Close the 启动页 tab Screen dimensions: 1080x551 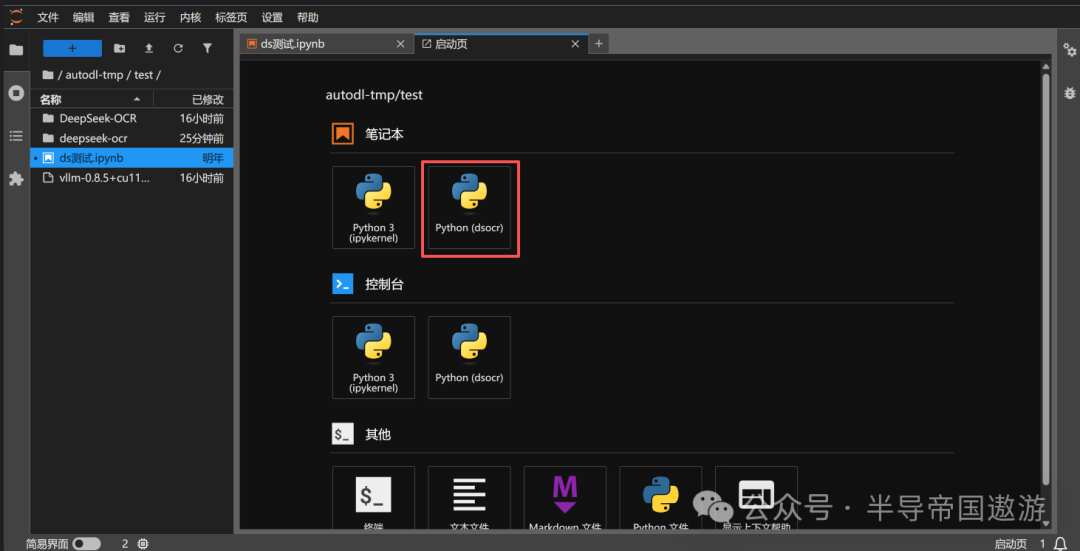coord(576,43)
